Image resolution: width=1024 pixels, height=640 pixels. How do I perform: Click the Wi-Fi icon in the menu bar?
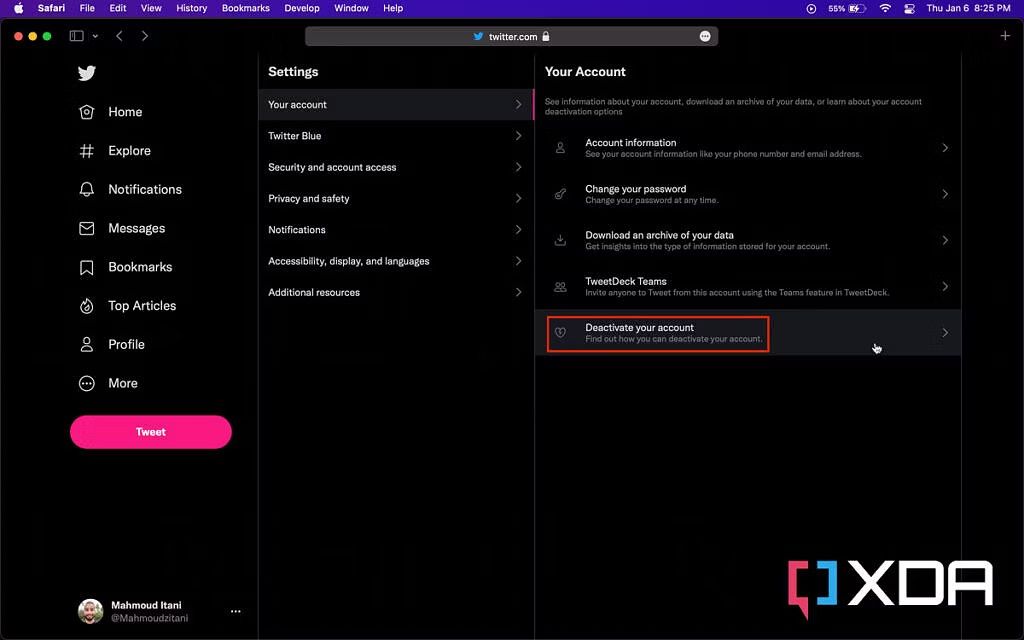click(885, 8)
